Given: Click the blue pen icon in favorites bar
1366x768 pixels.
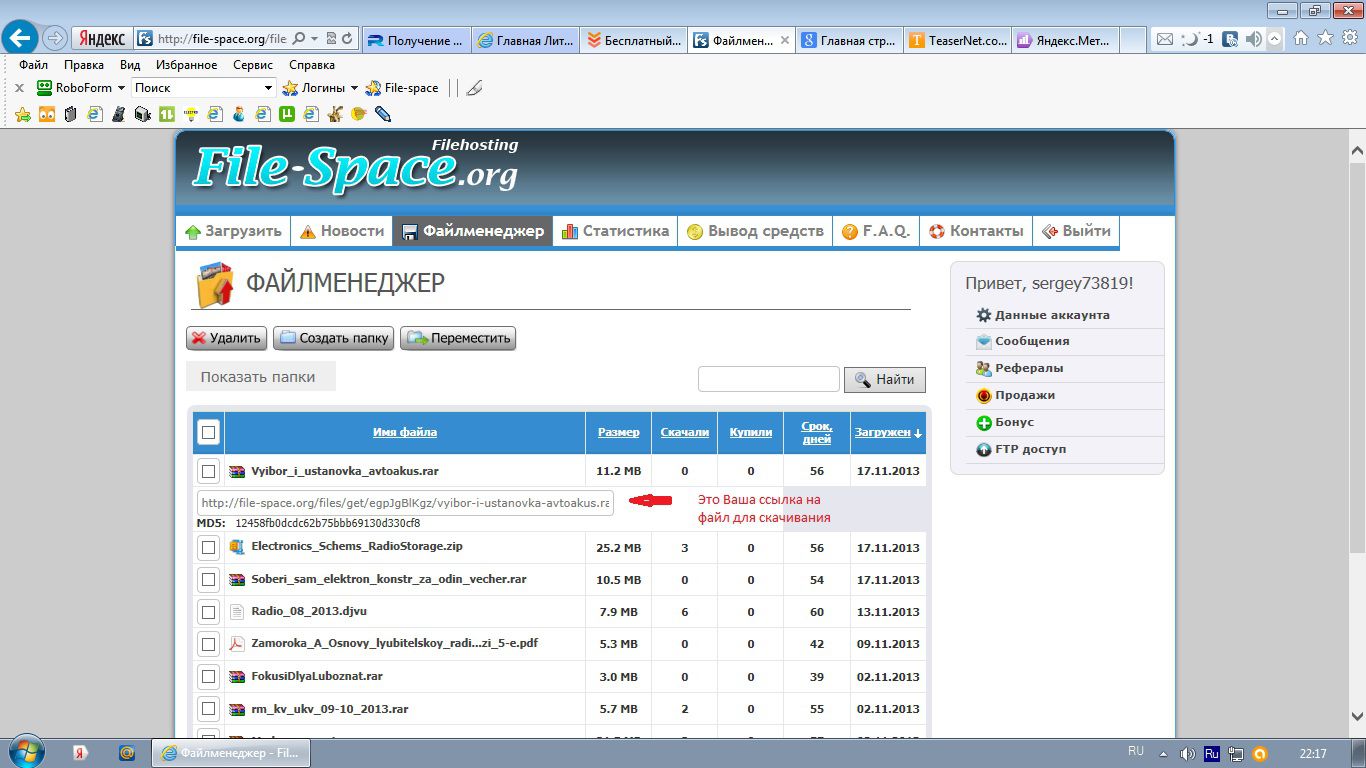Looking at the screenshot, I should point(382,114).
